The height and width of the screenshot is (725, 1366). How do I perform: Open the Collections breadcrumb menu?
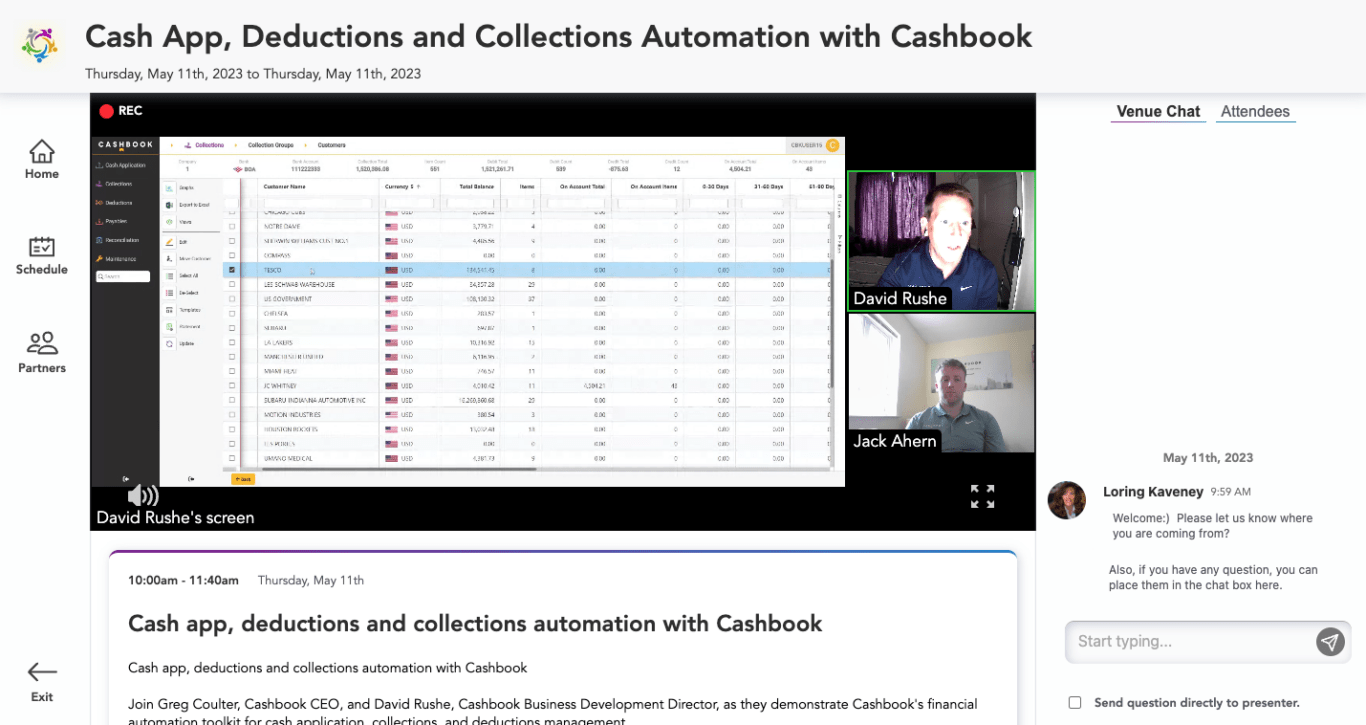coord(210,145)
